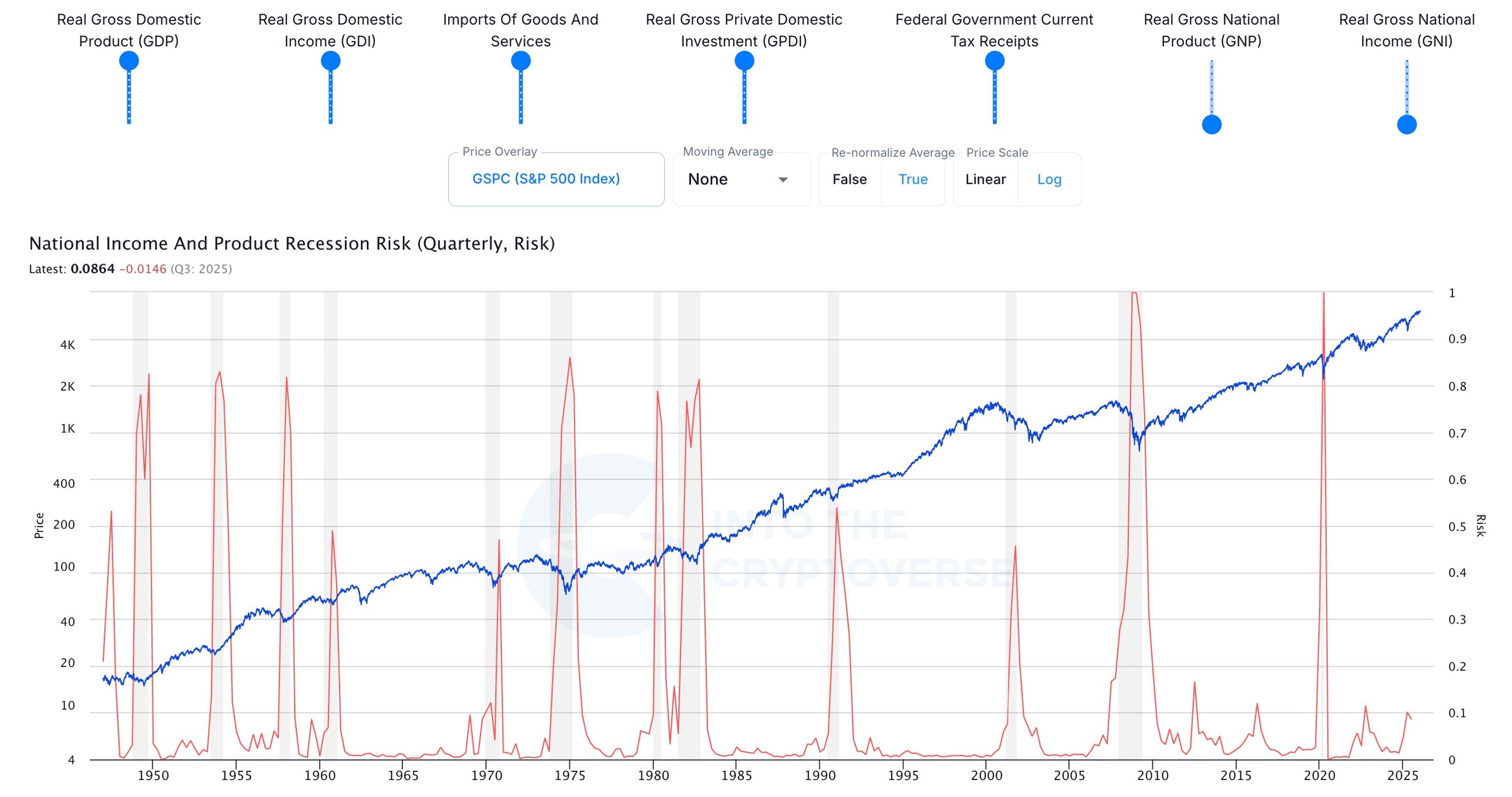
Task: Click the Latest value 0.0864 readout
Action: coord(93,269)
